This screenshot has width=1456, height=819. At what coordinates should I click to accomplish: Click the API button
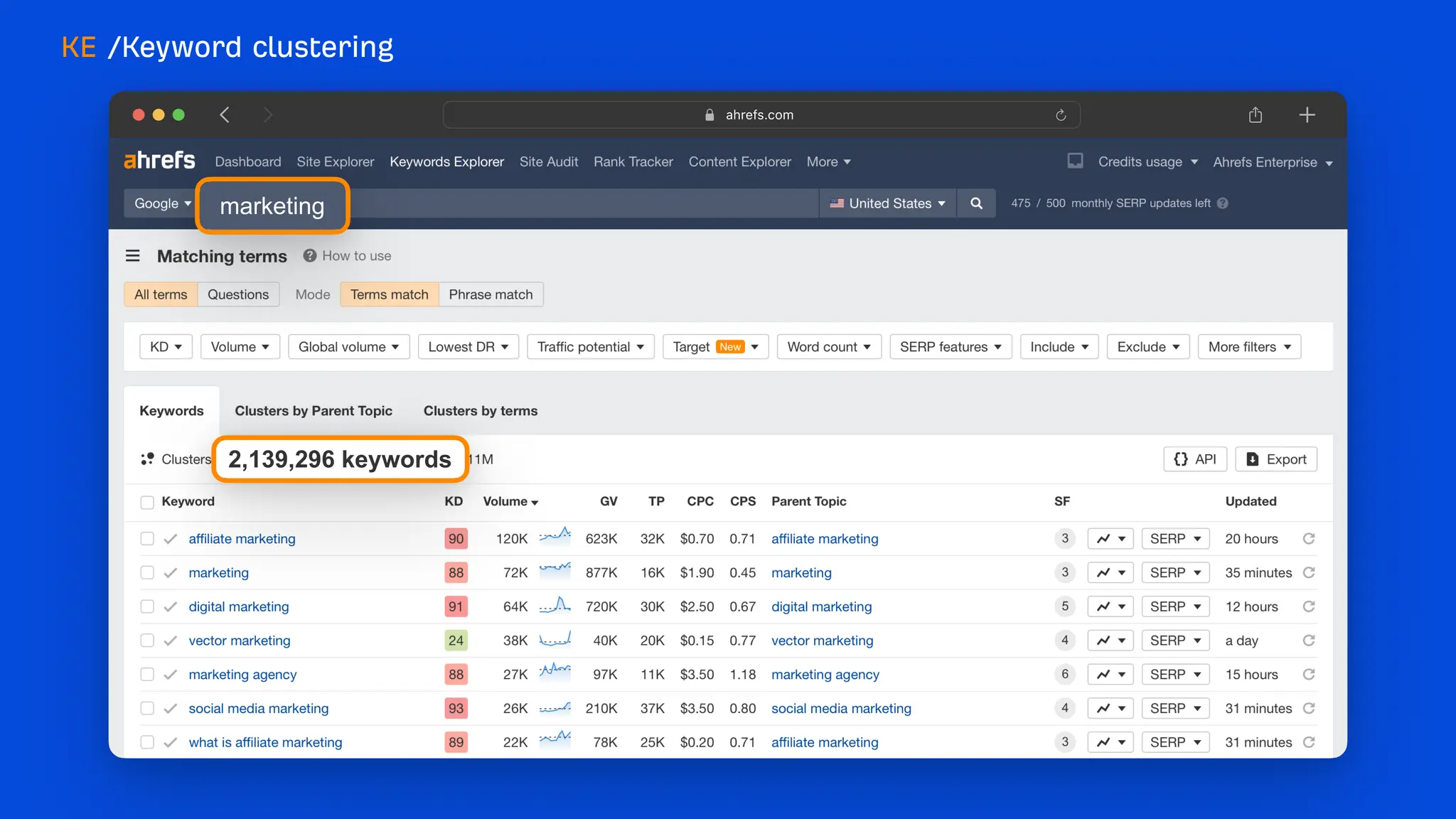[1195, 459]
